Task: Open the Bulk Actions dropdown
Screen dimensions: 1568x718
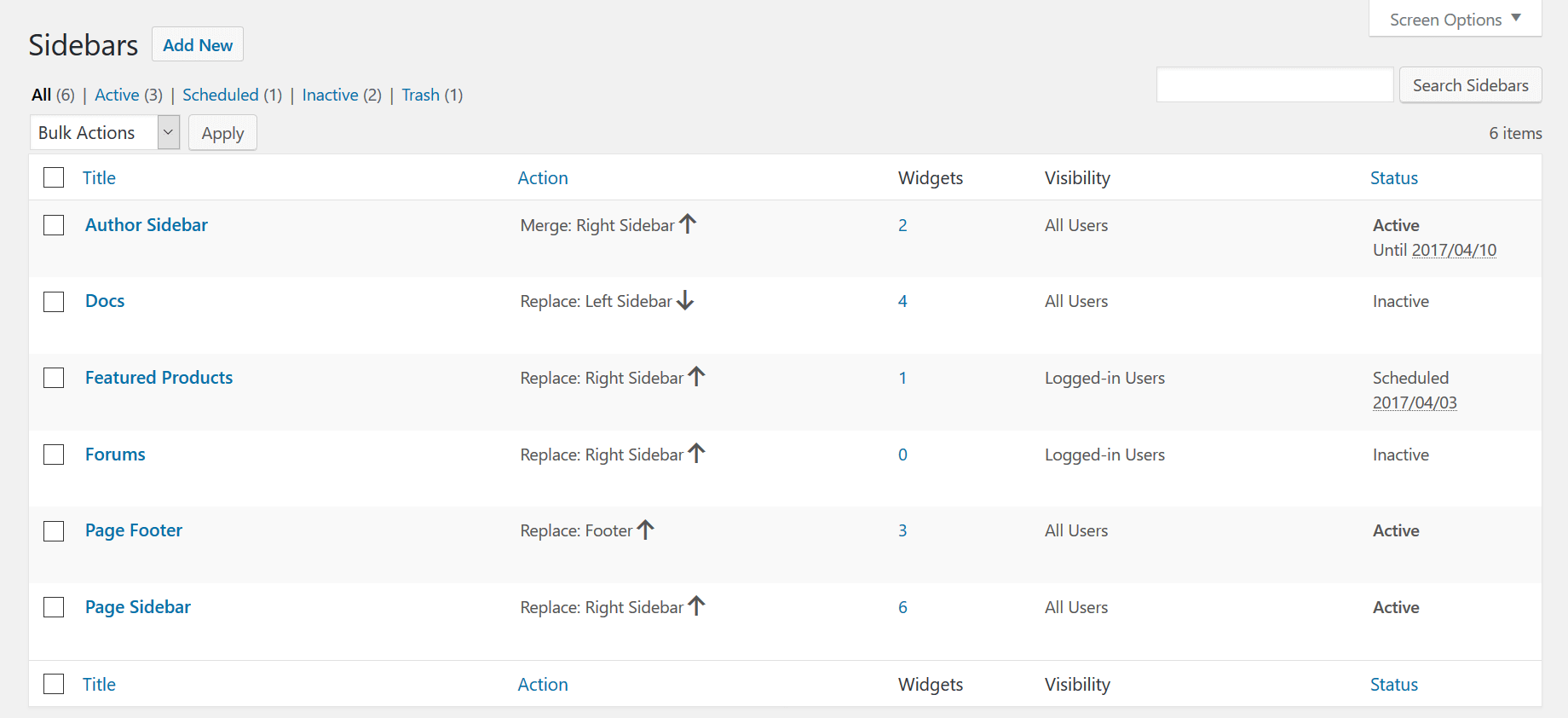Action: (x=105, y=133)
